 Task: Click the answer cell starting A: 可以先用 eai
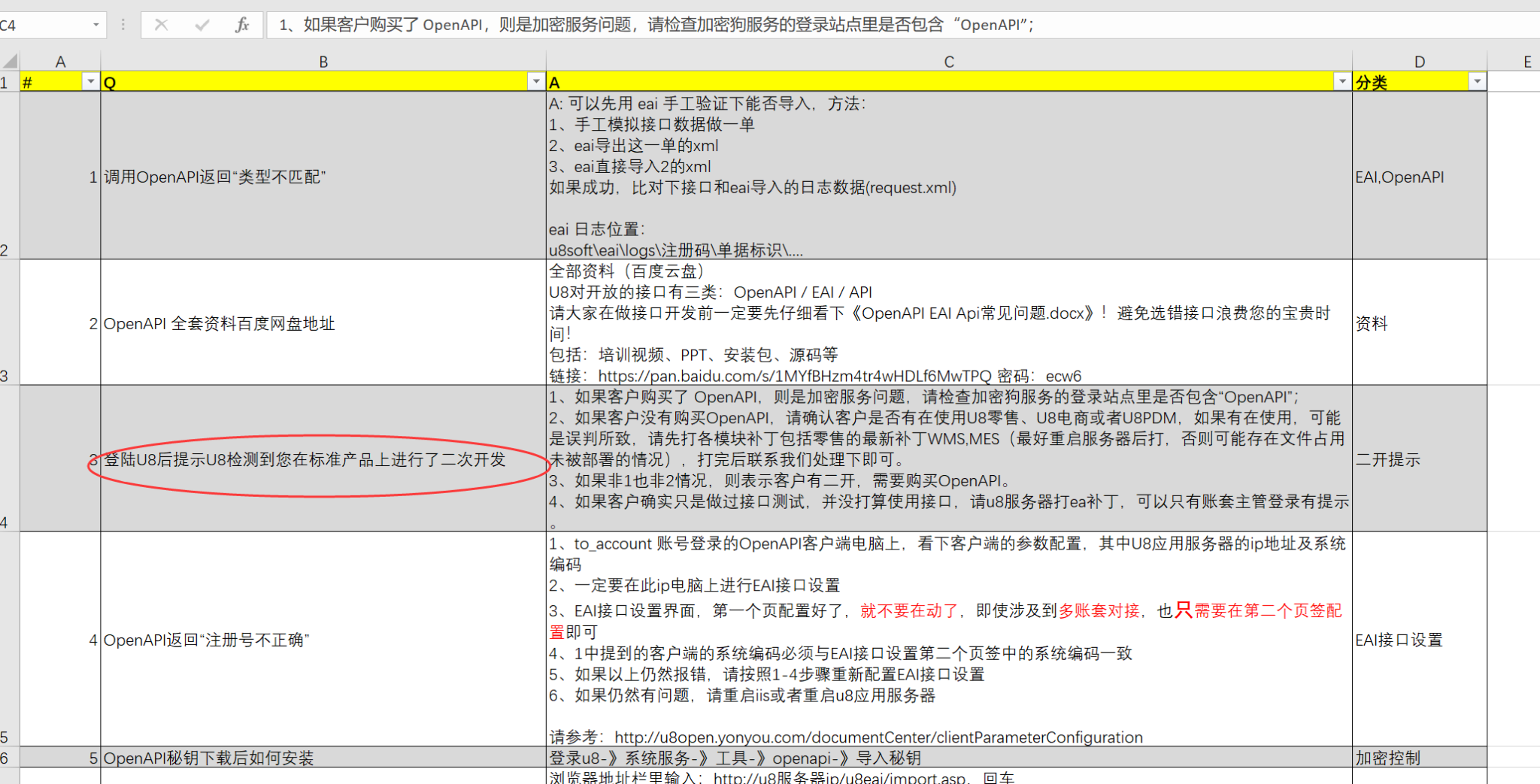pyautogui.click(x=949, y=176)
